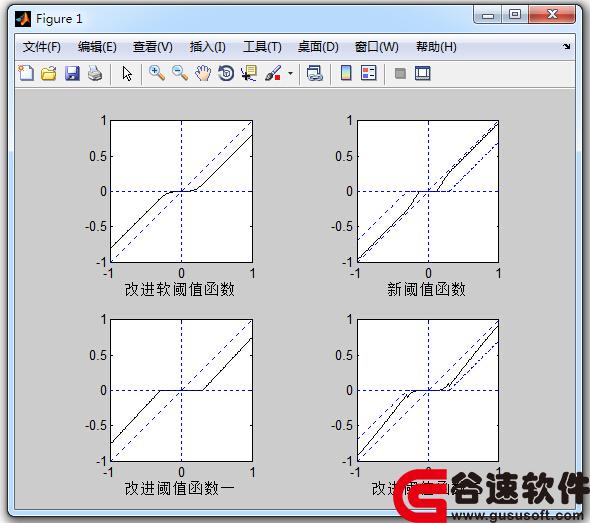Enable the Rotate 3D tool

pyautogui.click(x=226, y=73)
